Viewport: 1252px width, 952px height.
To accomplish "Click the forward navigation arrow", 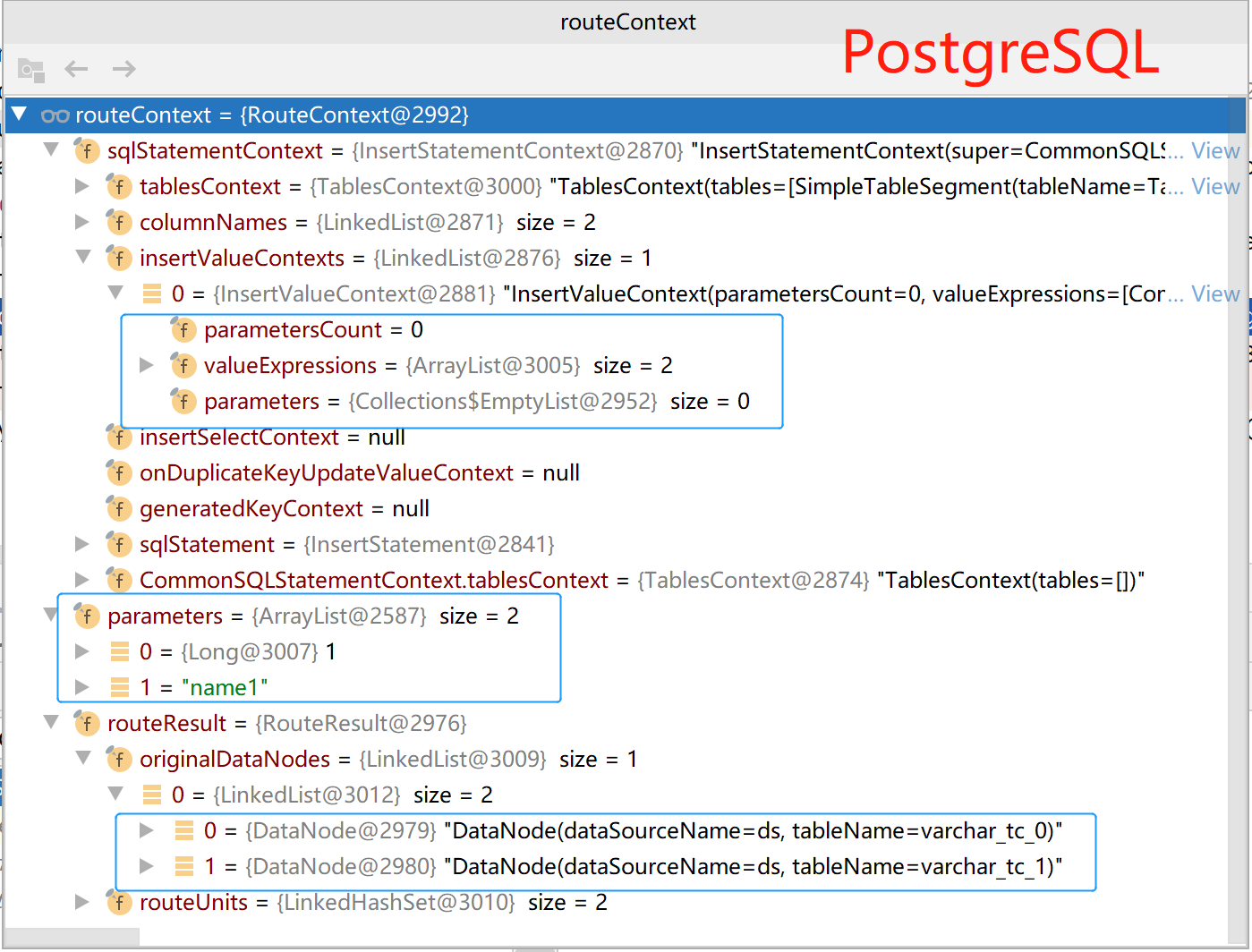I will (124, 69).
